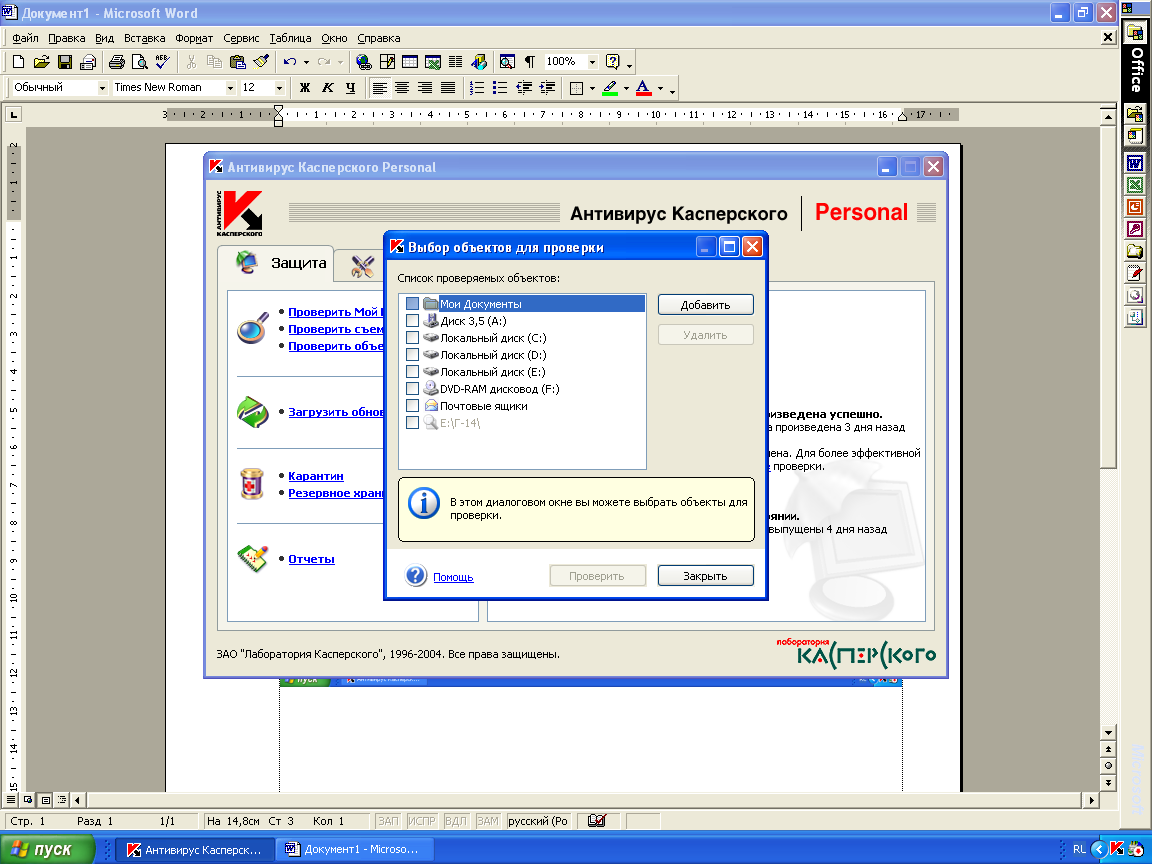Check the DVD-RAM дисковод (F:) checkbox

point(412,388)
